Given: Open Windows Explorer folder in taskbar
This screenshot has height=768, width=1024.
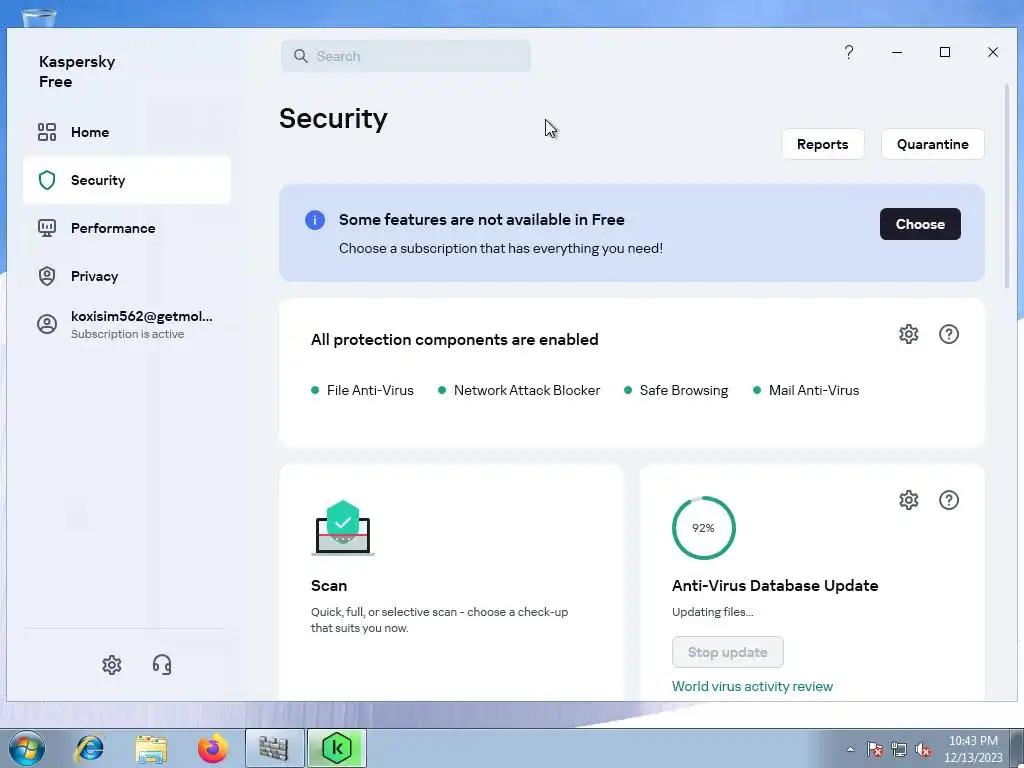Looking at the screenshot, I should point(151,748).
